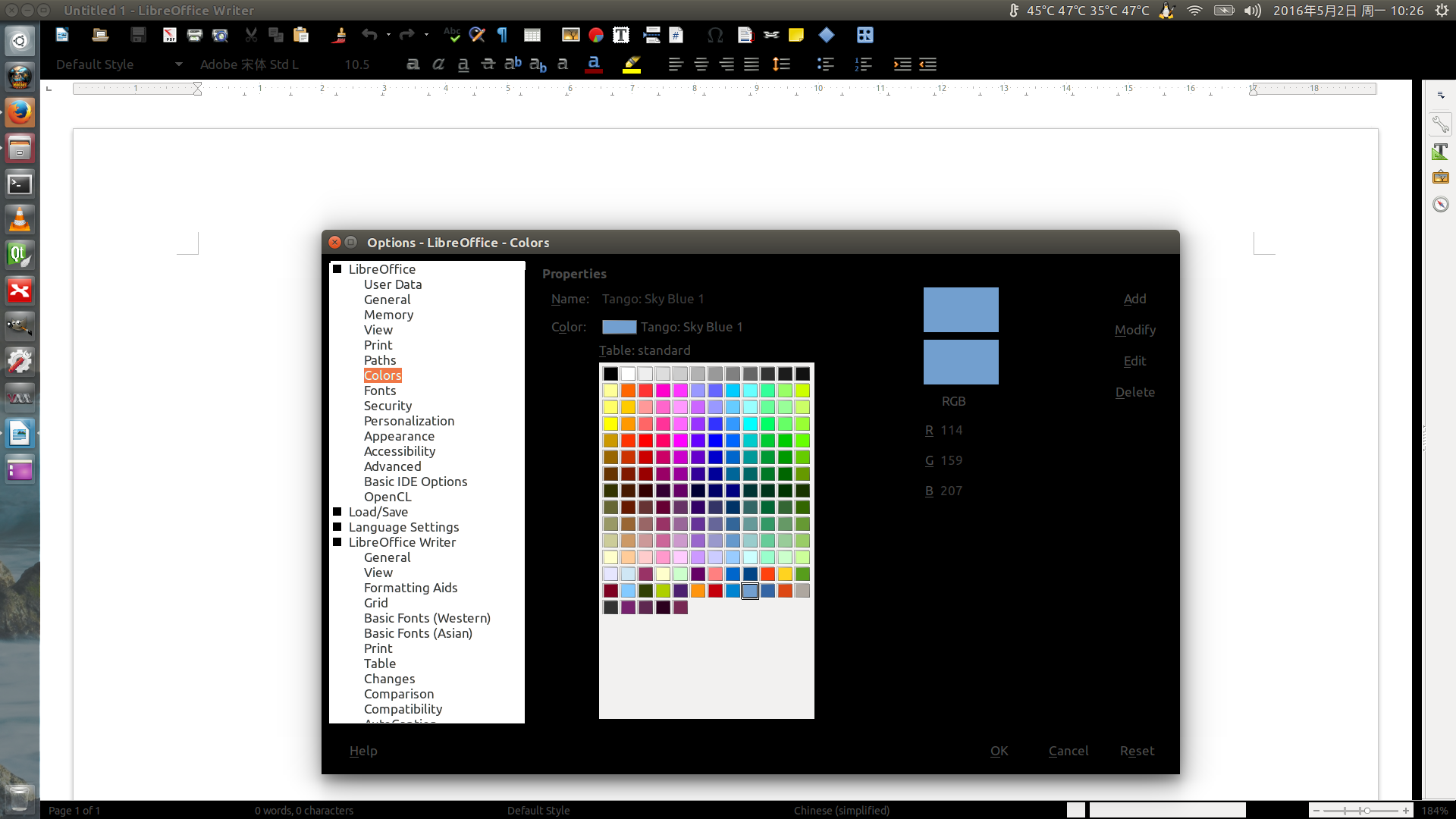
Task: Collapse the LibreOffice Writer tree node
Action: point(337,541)
